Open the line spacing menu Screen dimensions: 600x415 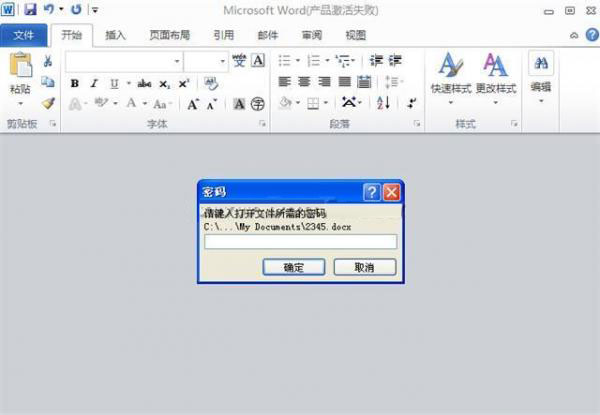(392, 82)
